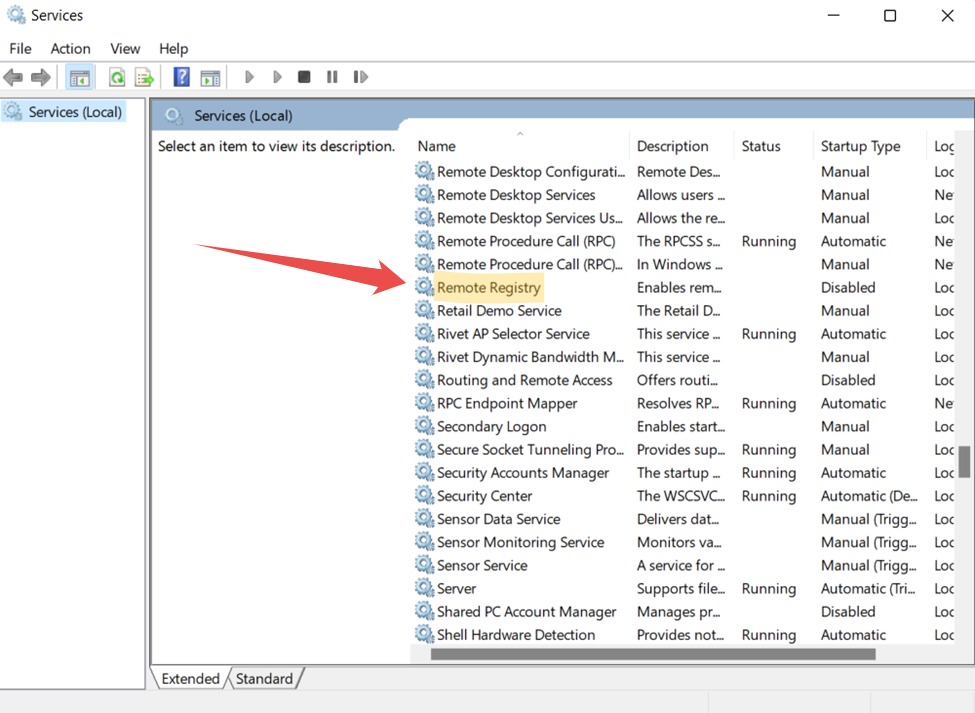
Task: Refresh the services list
Action: 117,77
